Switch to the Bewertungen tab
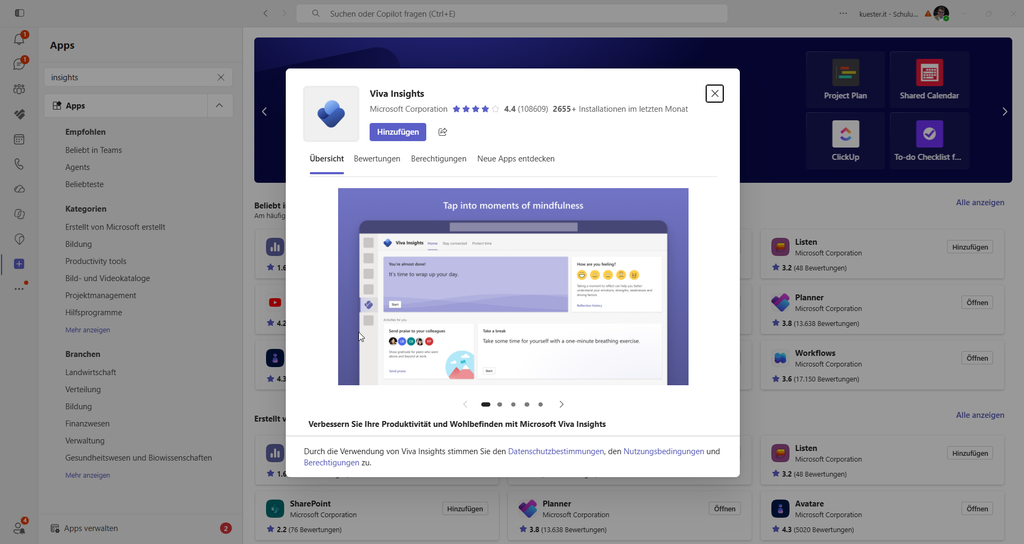The height and width of the screenshot is (544, 1024). click(377, 159)
